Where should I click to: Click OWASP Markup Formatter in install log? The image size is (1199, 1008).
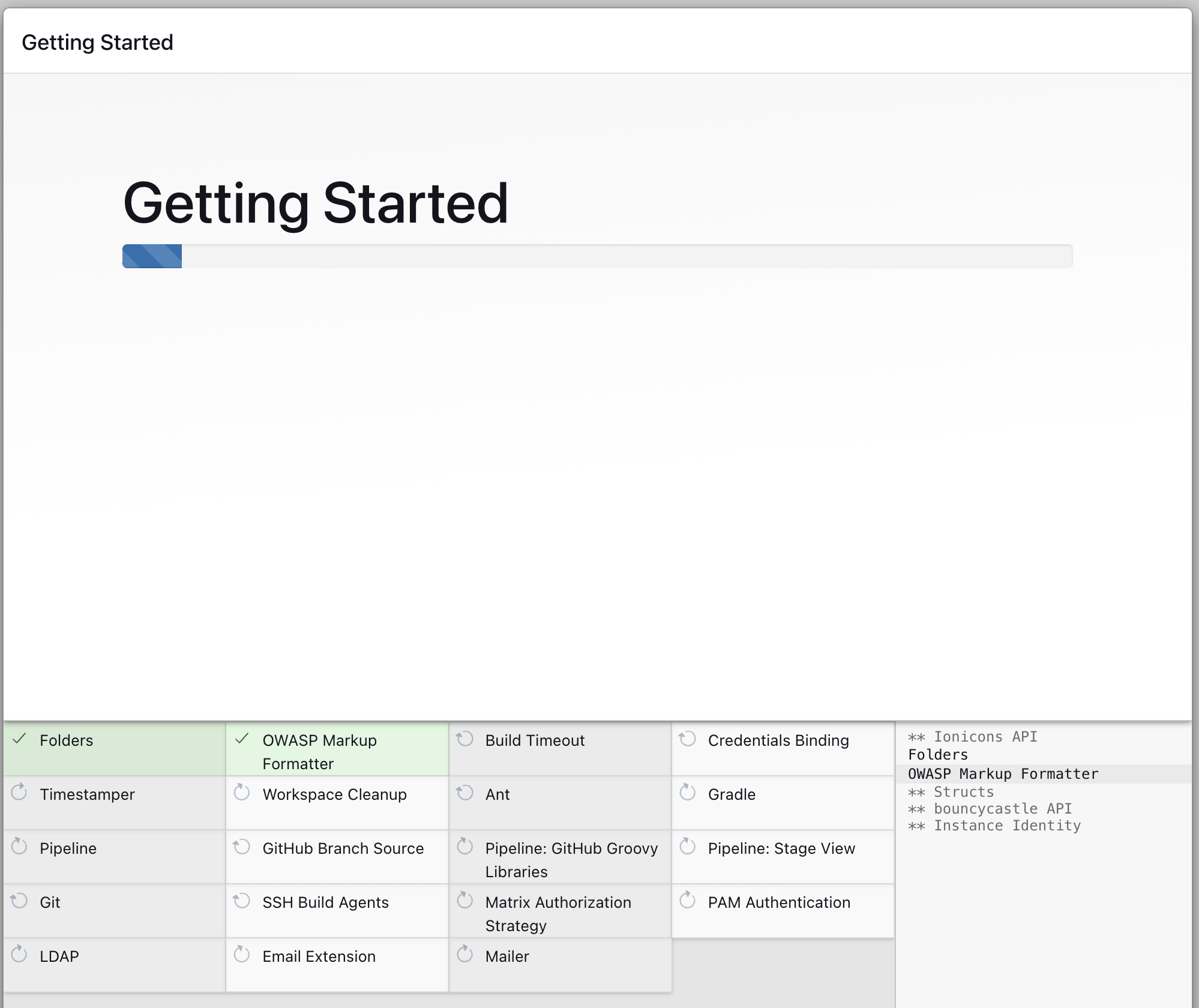[x=1003, y=774]
